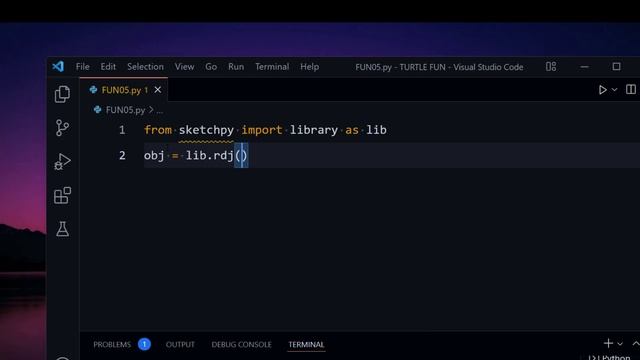Viewport: 640px width, 360px height.
Task: Open the Source Control view
Action: pyautogui.click(x=62, y=128)
